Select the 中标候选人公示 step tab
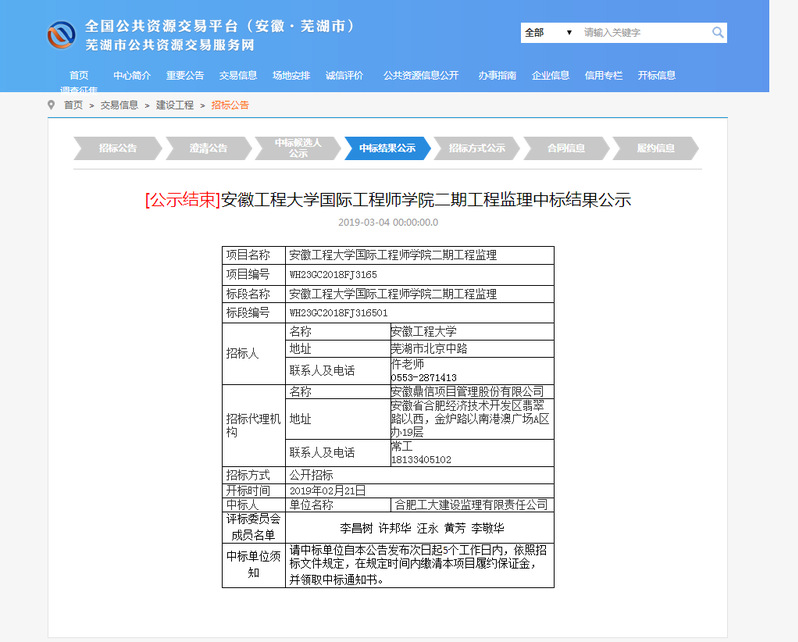Screen dimensions: 798x642 298,148
